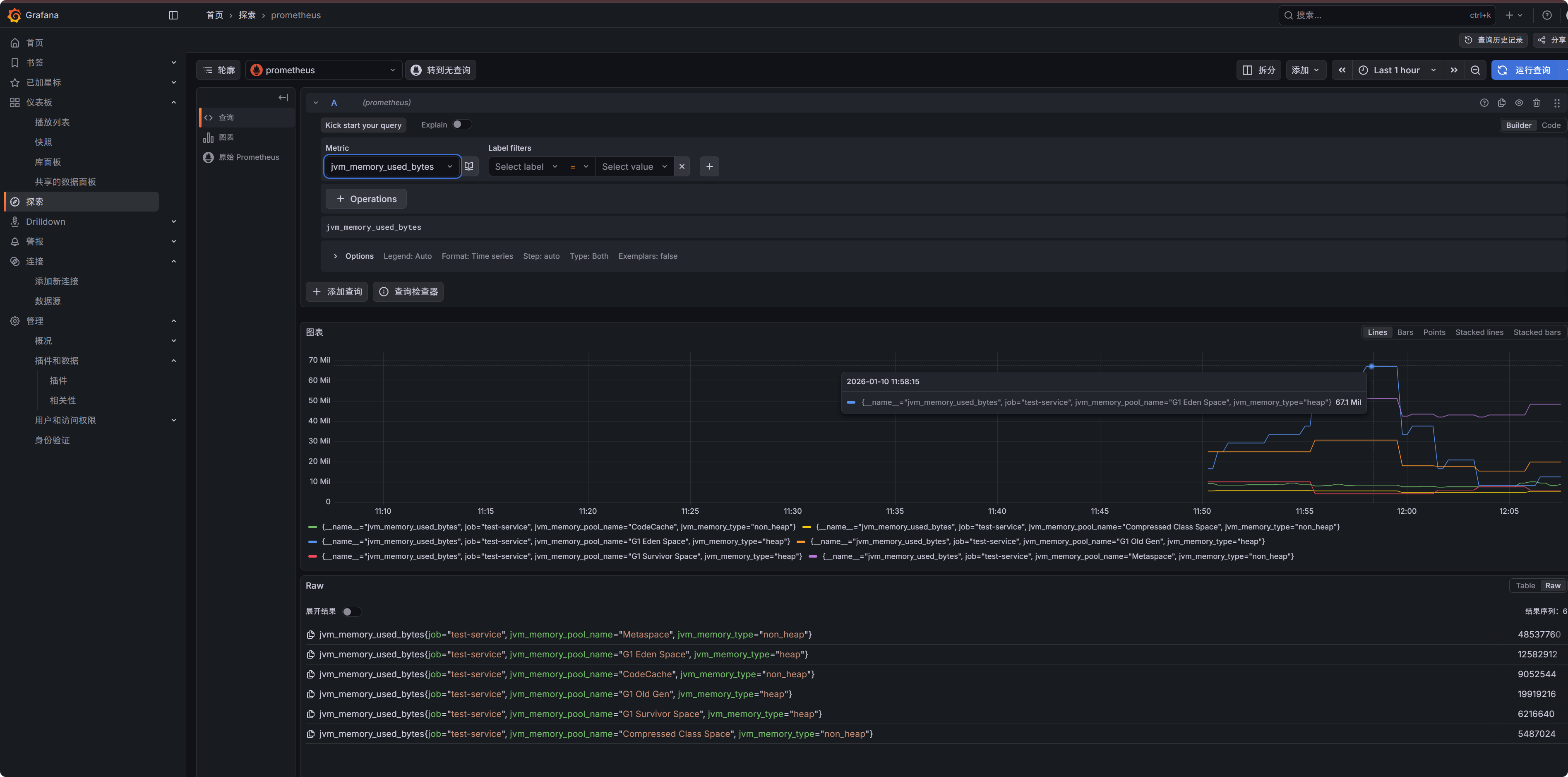1568x777 pixels.
Task: Dock the sidebar menu toggle icon
Action: (173, 15)
